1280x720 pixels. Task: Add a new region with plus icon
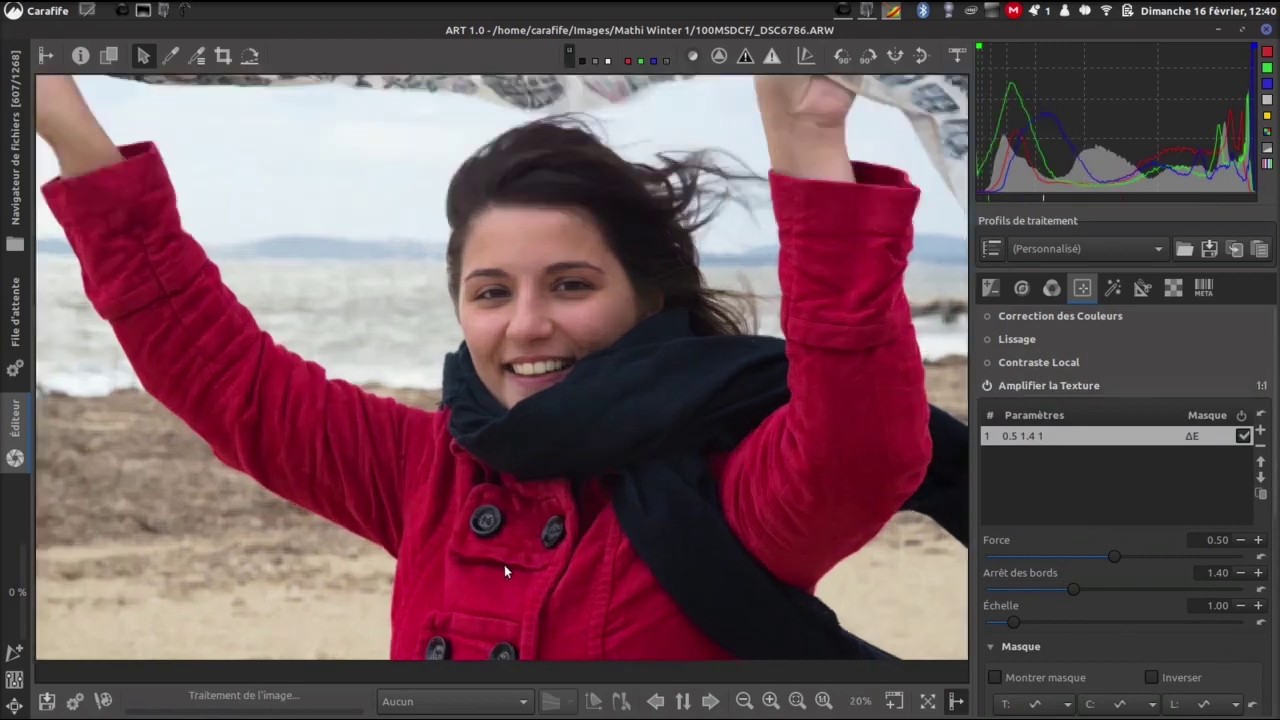pos(1261,431)
